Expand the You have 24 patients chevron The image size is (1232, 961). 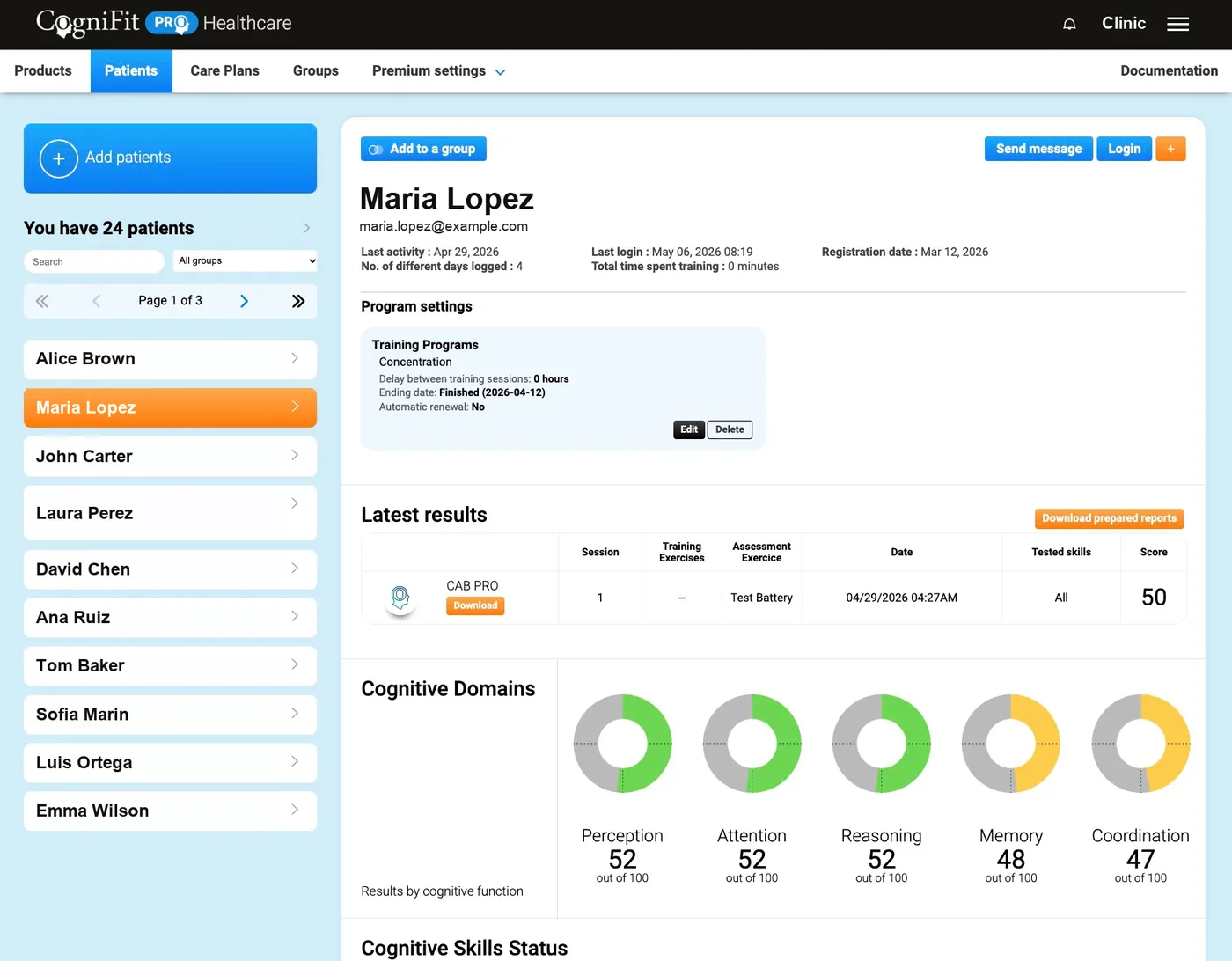[306, 228]
